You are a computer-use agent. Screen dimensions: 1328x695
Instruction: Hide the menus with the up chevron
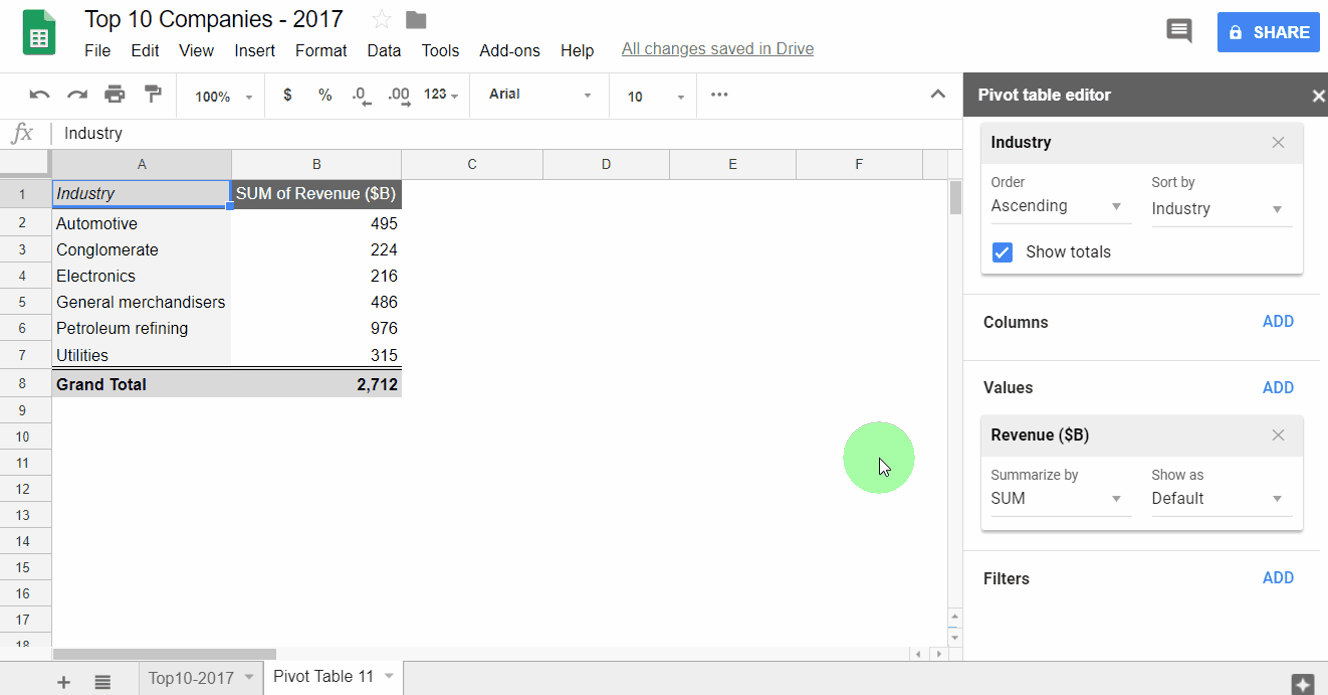938,94
